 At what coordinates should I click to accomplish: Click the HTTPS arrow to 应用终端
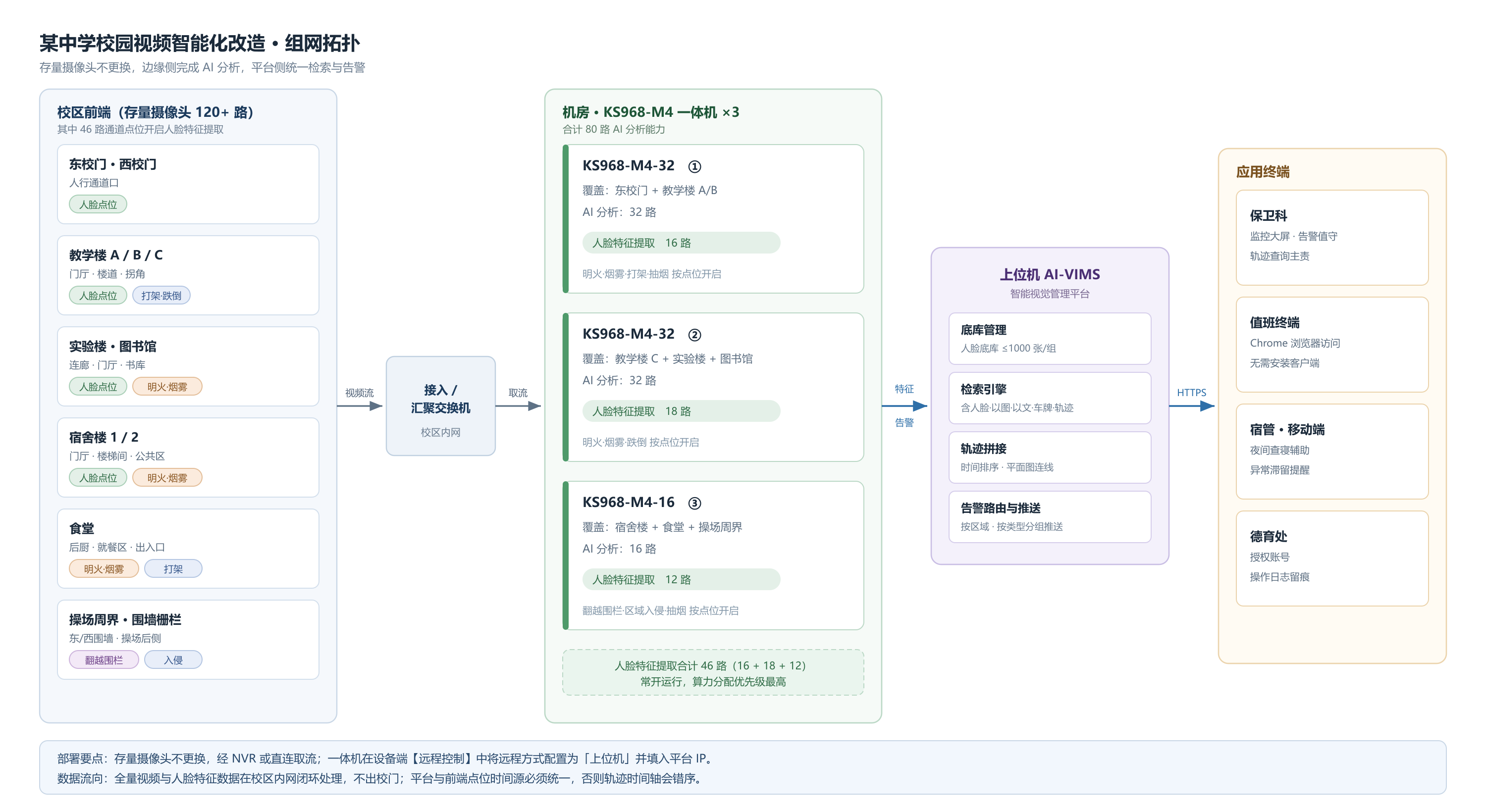pos(1192,406)
